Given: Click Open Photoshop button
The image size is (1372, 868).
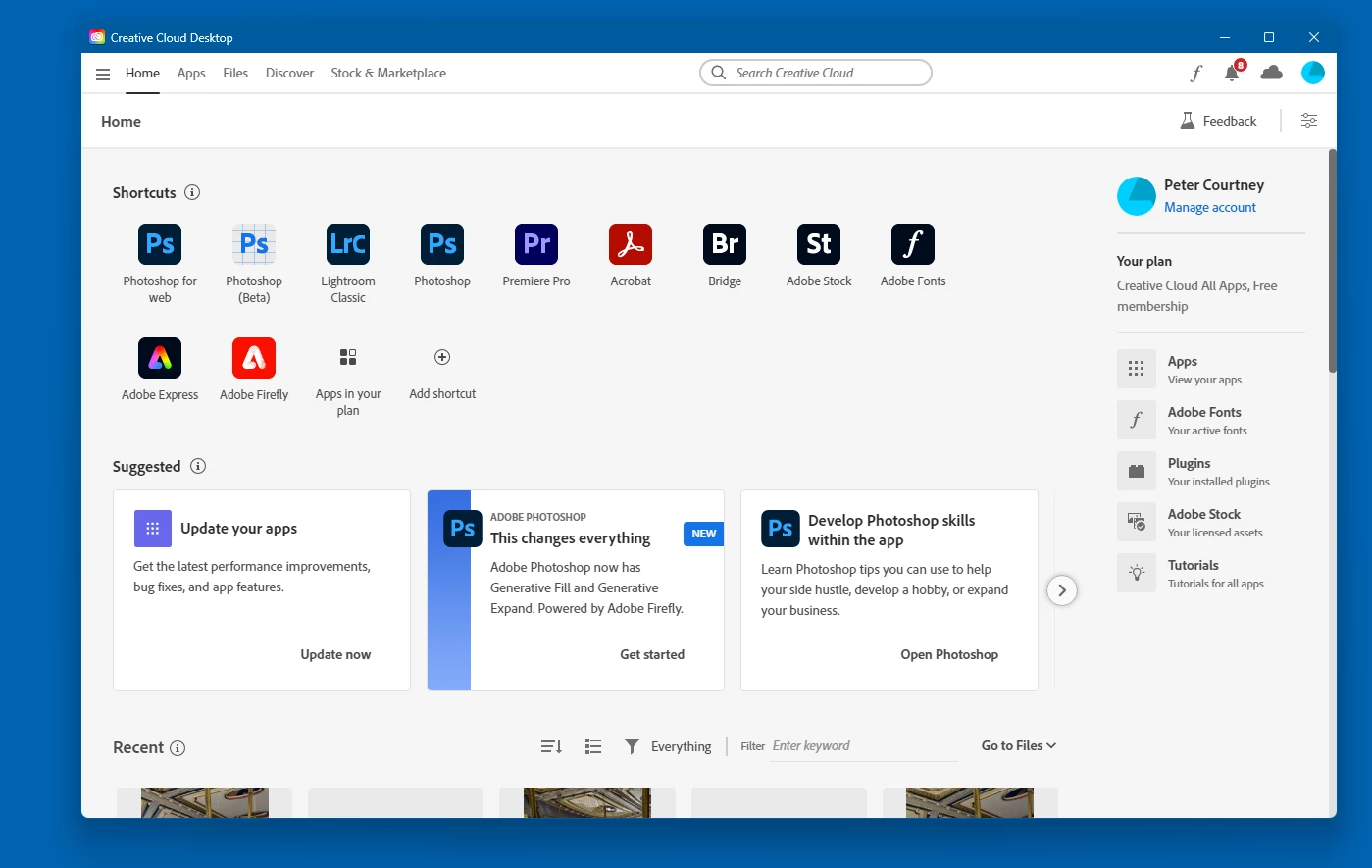Looking at the screenshot, I should click(x=949, y=655).
